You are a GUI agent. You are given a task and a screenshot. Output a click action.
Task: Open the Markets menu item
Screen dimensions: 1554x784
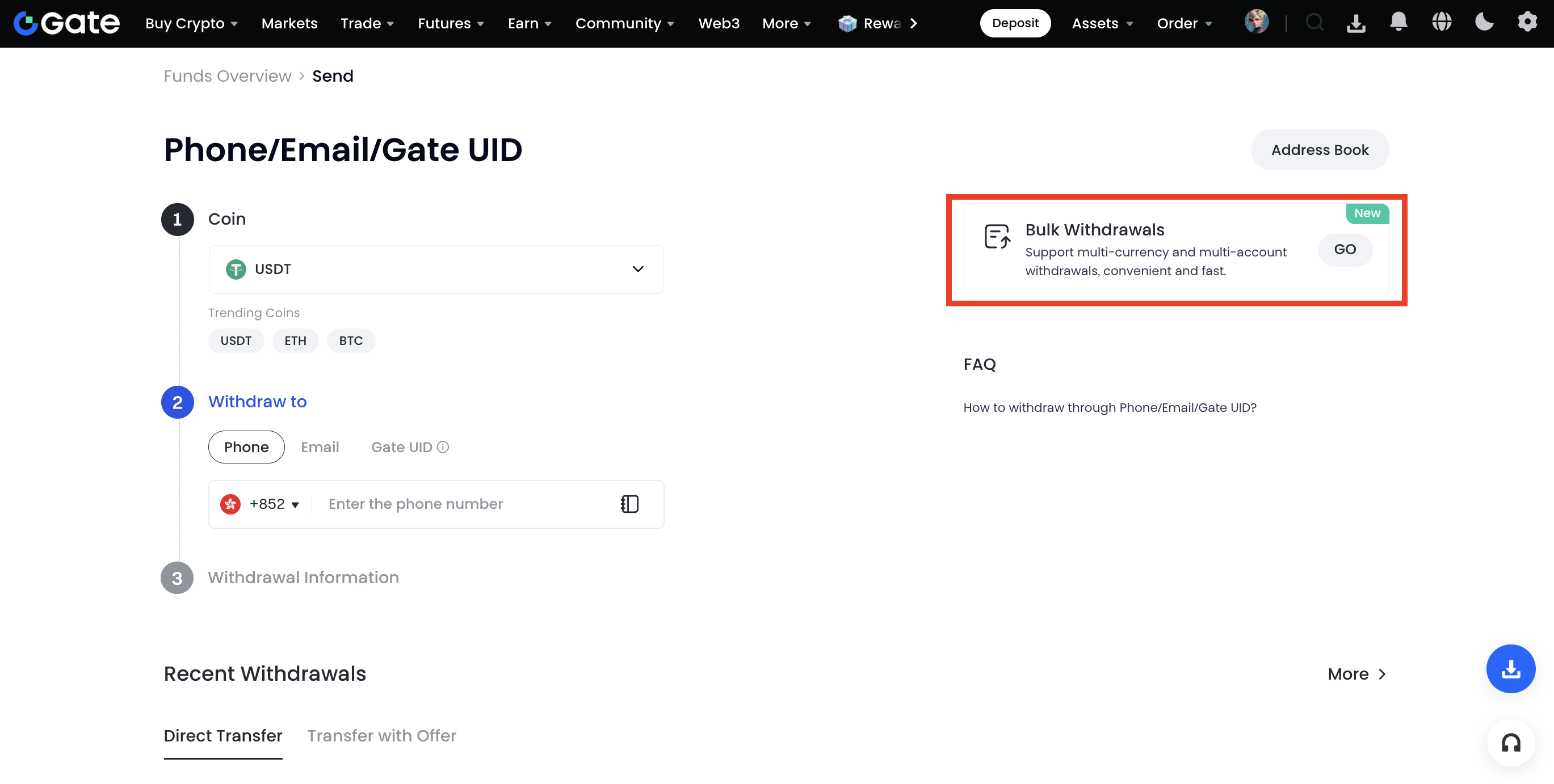pos(289,23)
